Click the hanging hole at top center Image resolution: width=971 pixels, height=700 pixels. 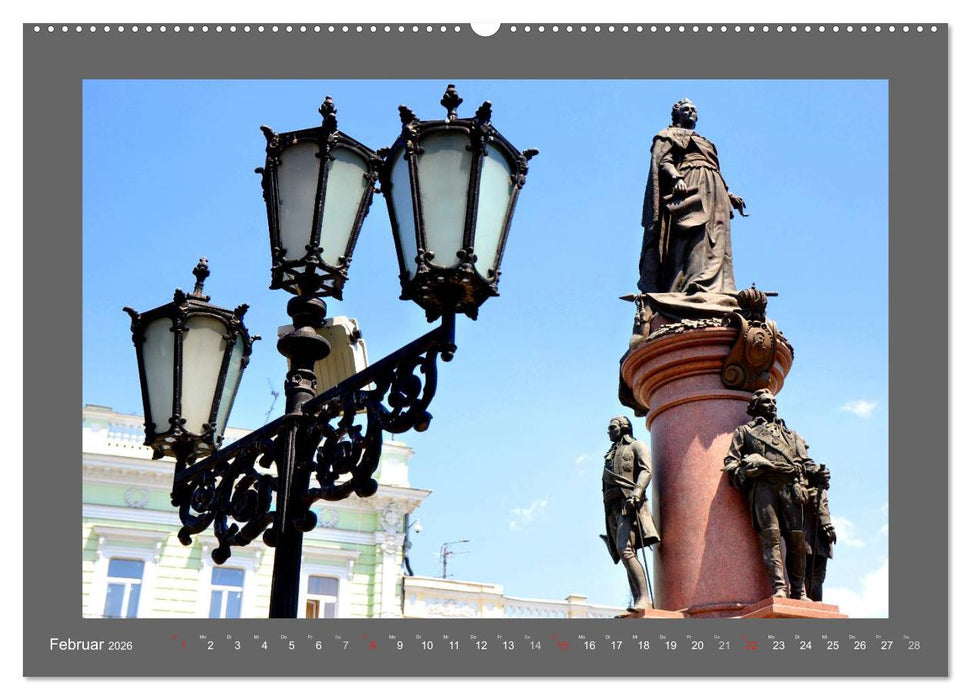[x=485, y=28]
